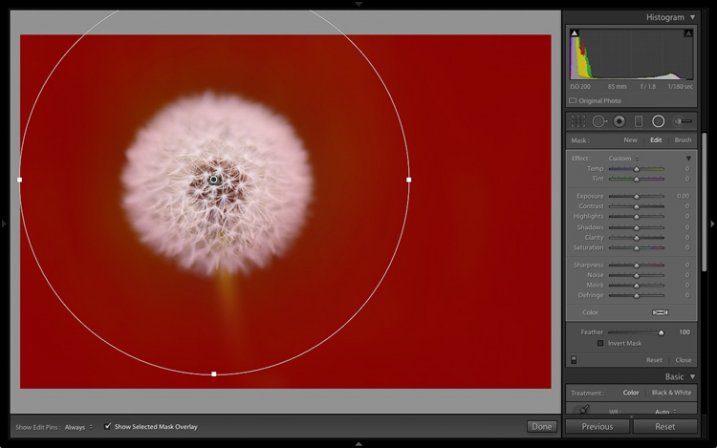Select the Red Eye Correction tool
Viewport: 717px width, 448px height.
point(619,121)
